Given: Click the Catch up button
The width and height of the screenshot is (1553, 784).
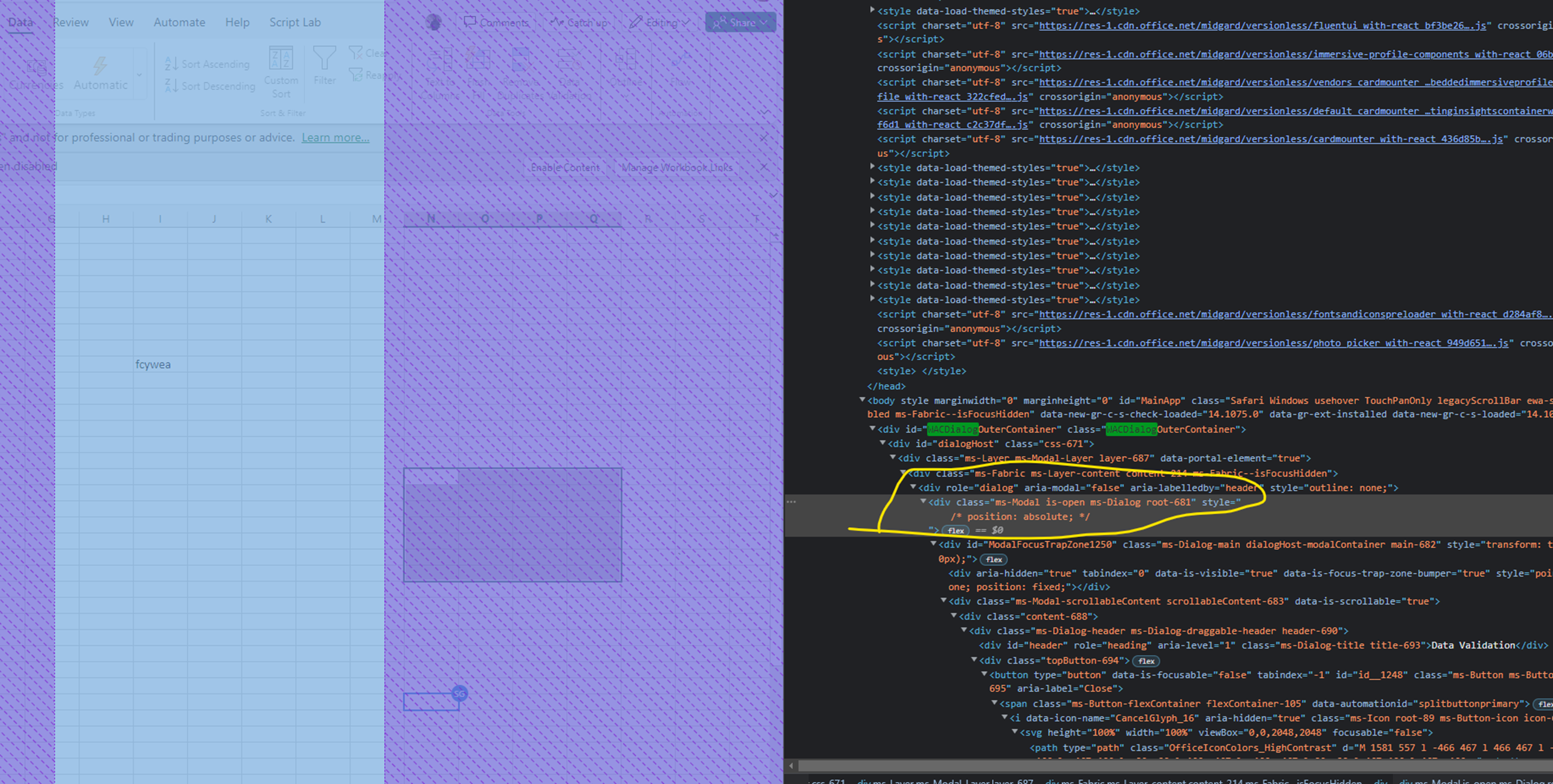Looking at the screenshot, I should pos(579,23).
